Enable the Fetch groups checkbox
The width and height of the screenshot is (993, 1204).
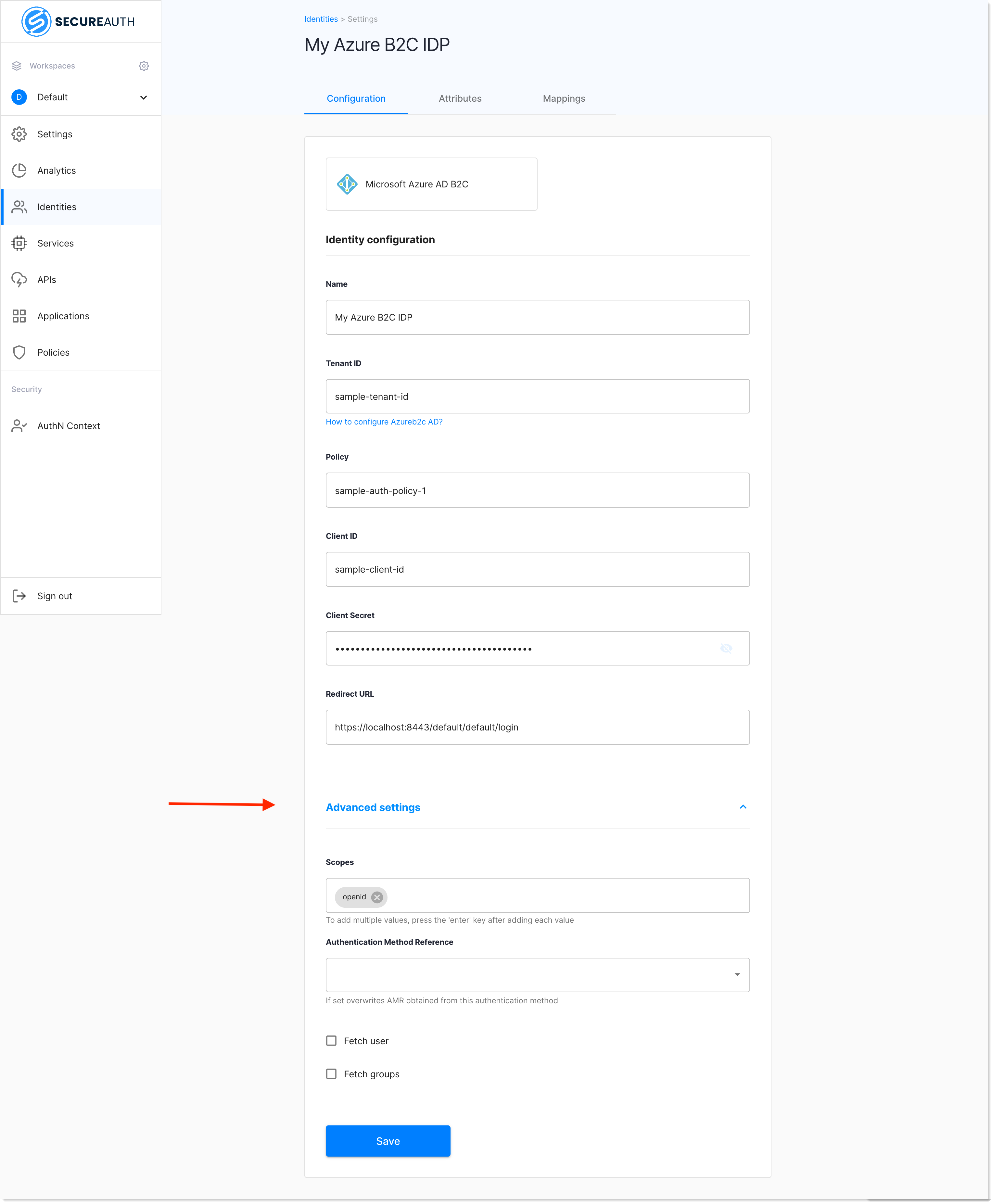[331, 1074]
